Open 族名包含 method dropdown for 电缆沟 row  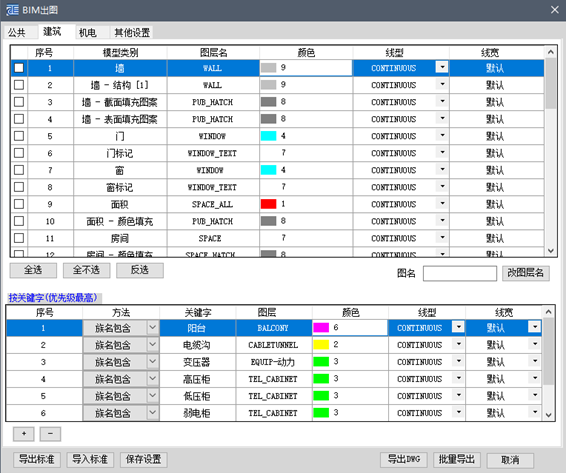(152, 345)
